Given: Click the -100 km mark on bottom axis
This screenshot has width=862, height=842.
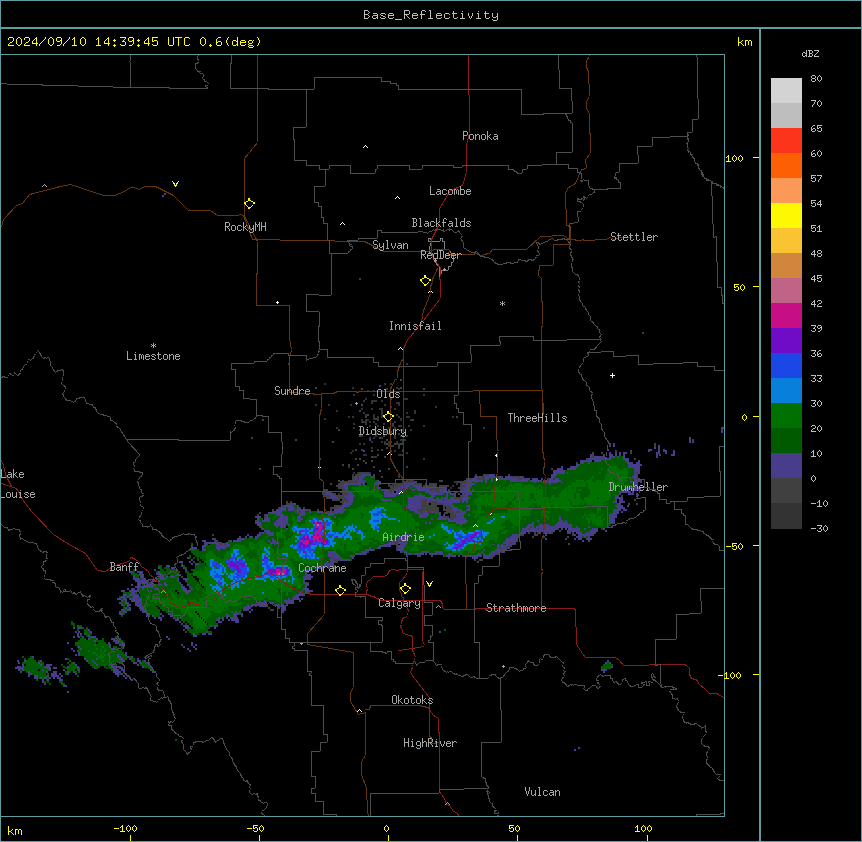Looking at the screenshot, I should (x=125, y=828).
